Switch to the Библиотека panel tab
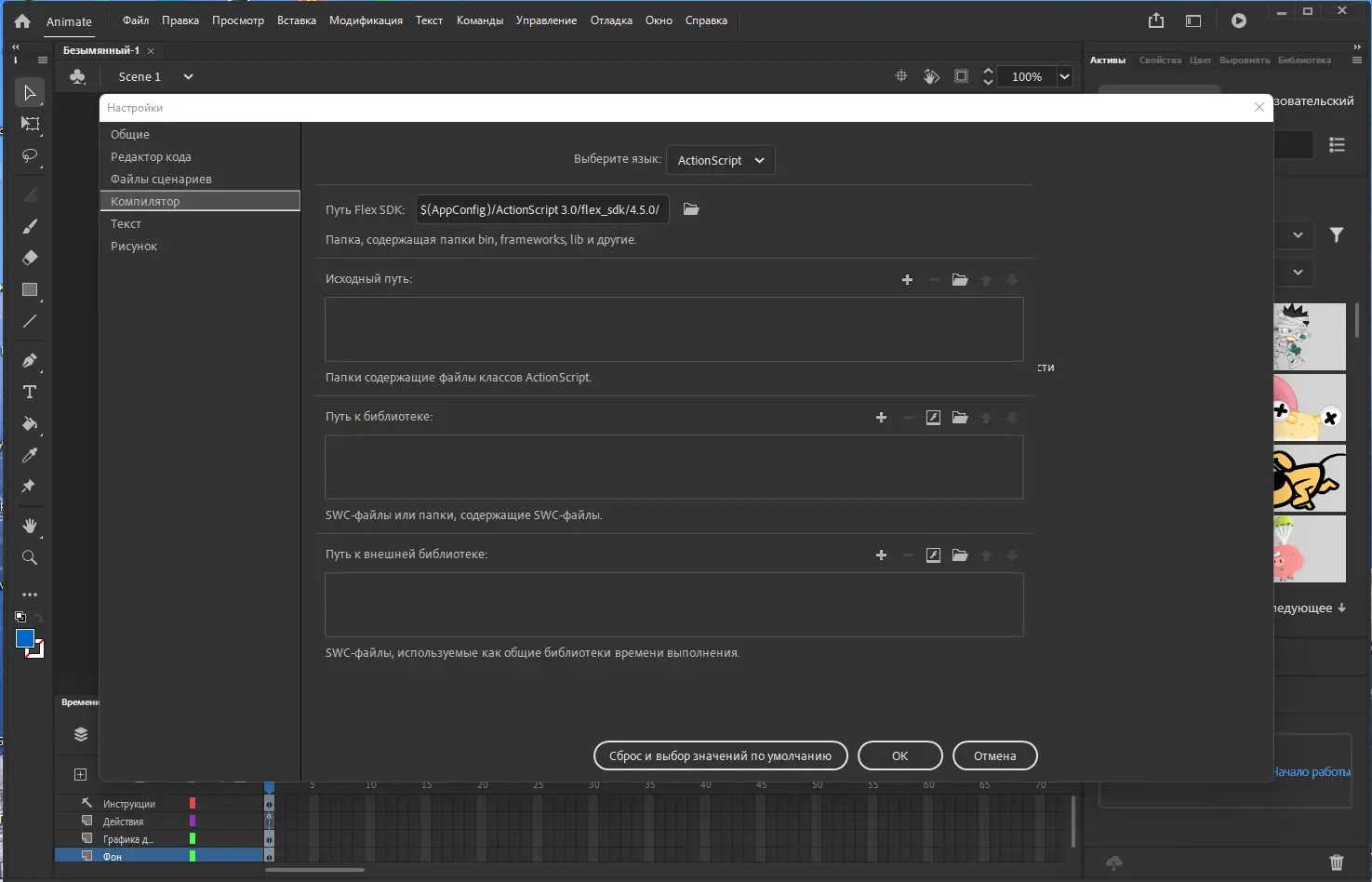This screenshot has width=1372, height=882. [1304, 60]
